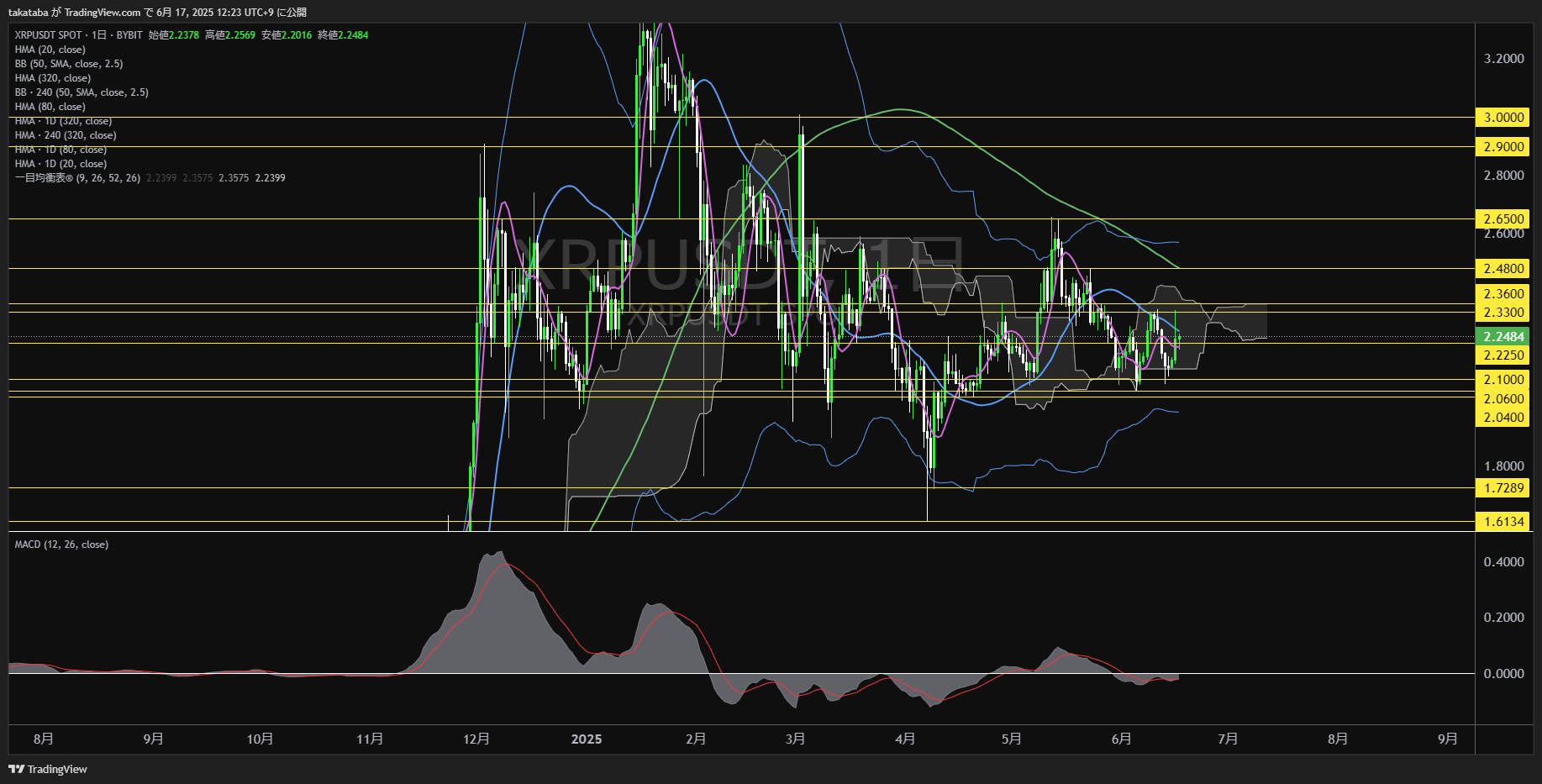
Task: Click the 高値 2.2569 high value
Action: click(230, 35)
